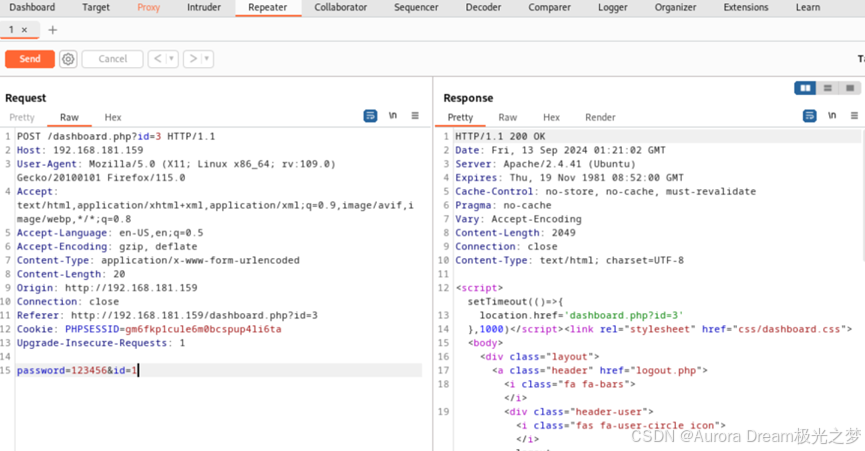The height and width of the screenshot is (451, 865).
Task: Go to the Intruder tab
Action: coord(204,7)
